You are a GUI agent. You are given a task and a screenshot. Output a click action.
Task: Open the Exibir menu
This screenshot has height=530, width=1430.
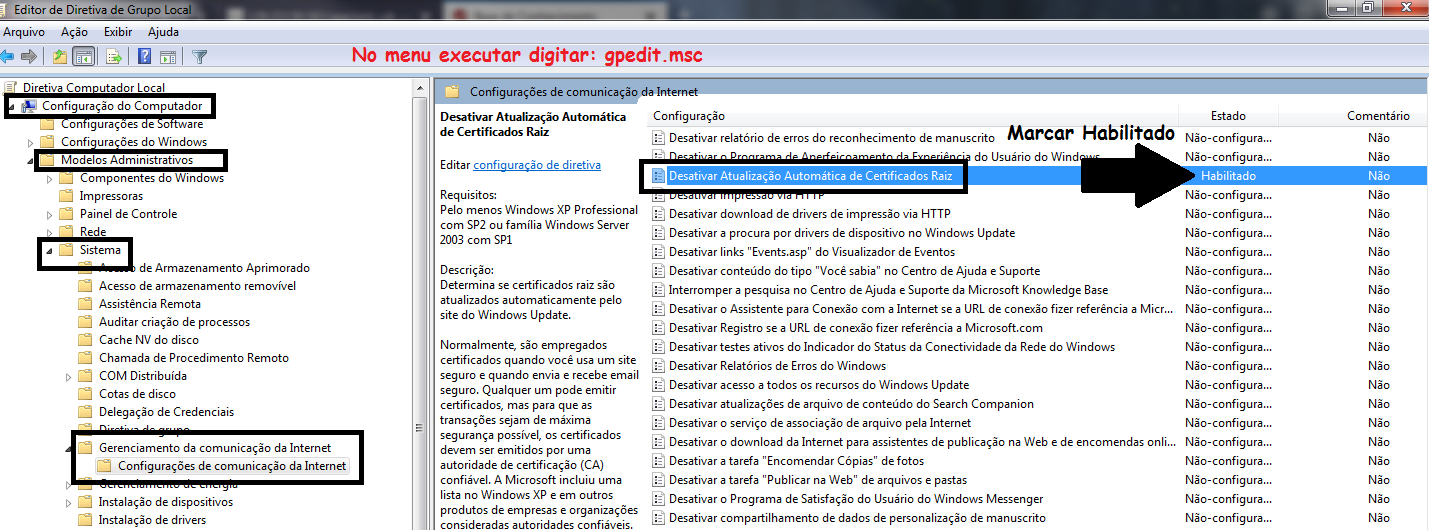pos(118,32)
